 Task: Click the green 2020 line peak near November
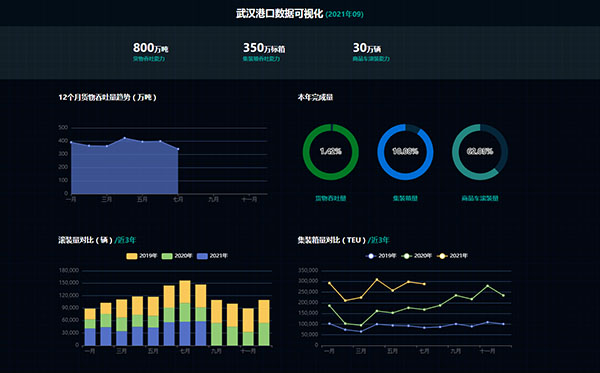(x=488, y=286)
